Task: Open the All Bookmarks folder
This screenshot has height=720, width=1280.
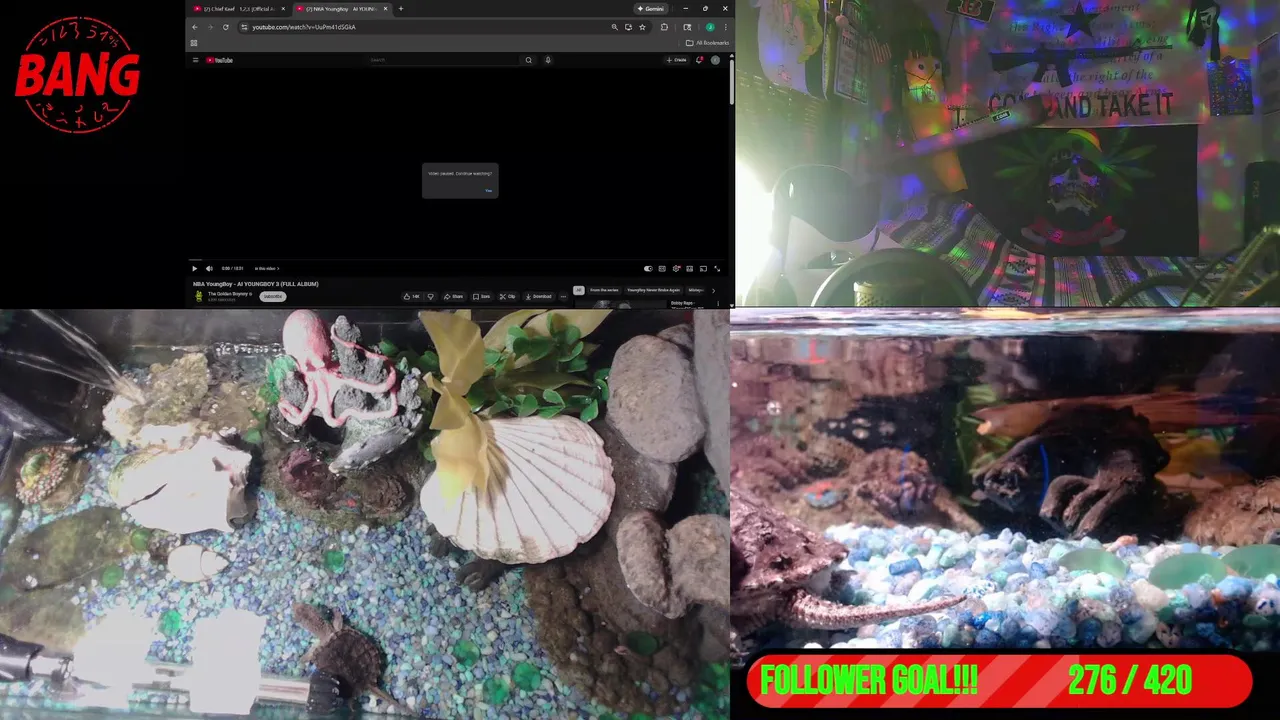Action: tap(707, 43)
